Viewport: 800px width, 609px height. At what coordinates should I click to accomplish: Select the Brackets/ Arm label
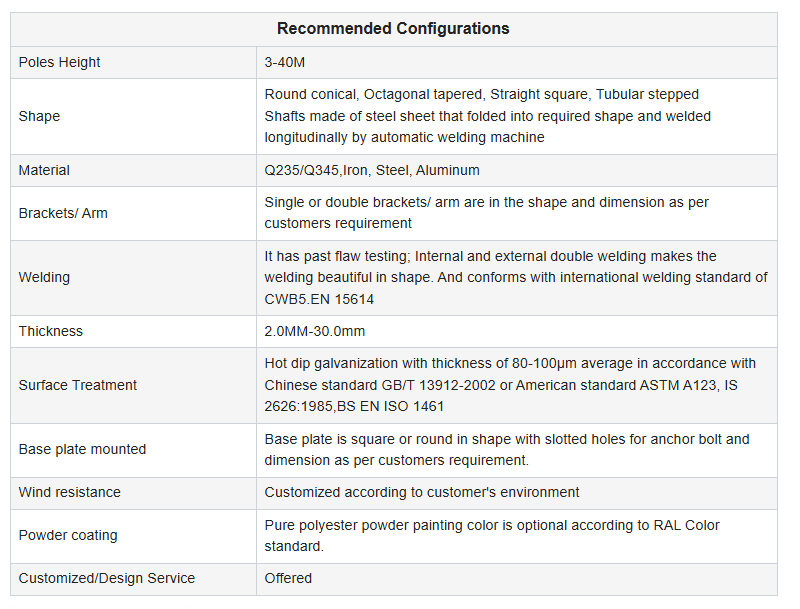coord(63,213)
